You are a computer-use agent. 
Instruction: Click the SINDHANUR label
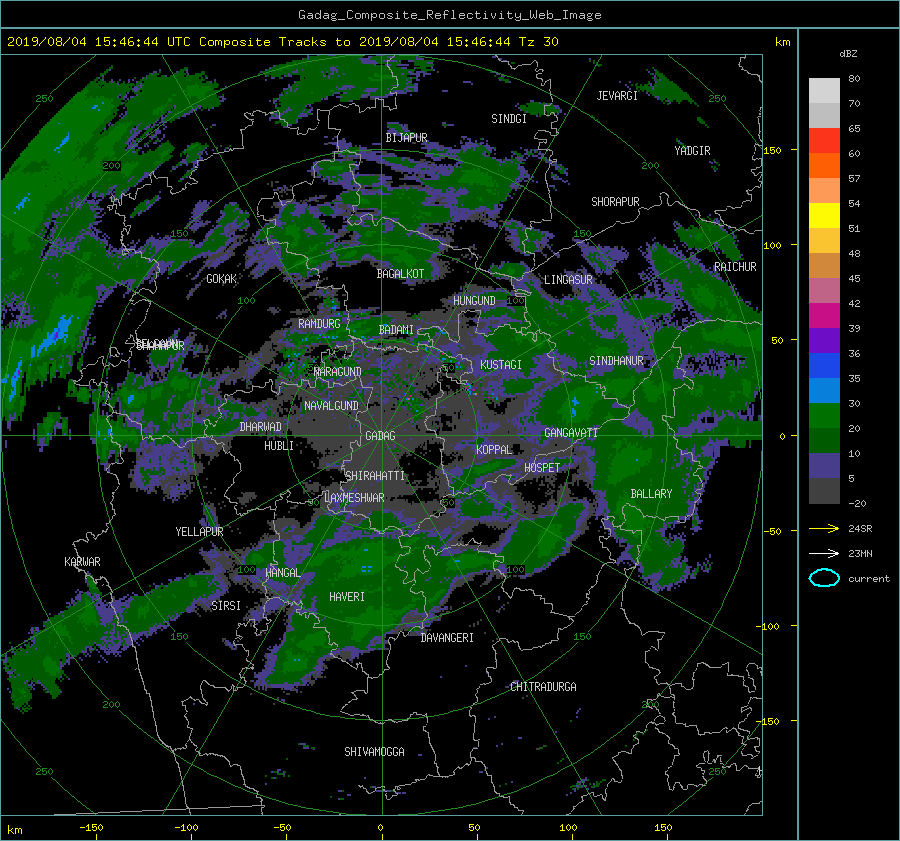[x=616, y=361]
